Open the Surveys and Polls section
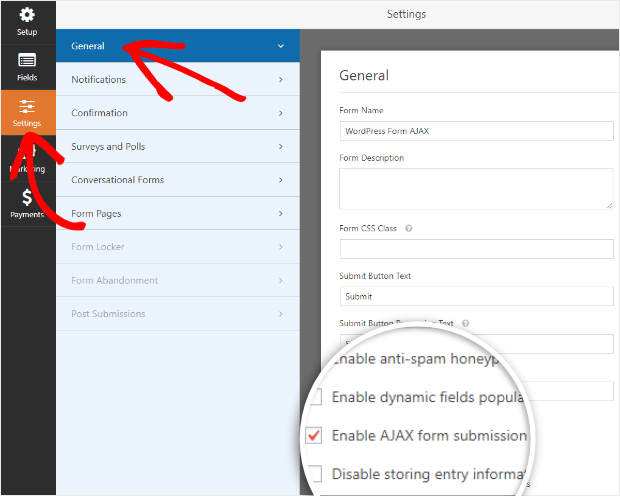The image size is (620, 496). (178, 146)
